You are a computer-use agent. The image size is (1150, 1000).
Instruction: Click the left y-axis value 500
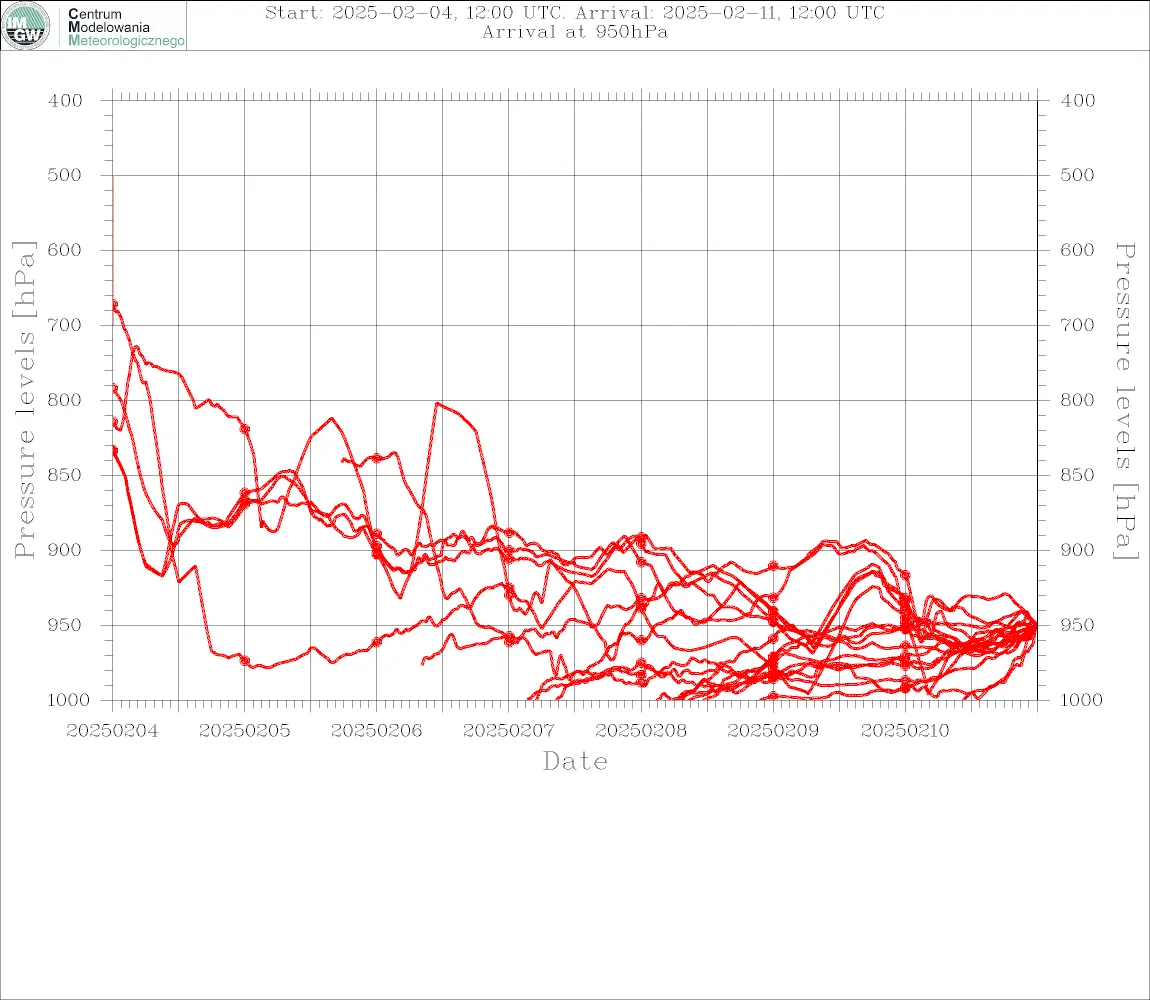[x=65, y=175]
